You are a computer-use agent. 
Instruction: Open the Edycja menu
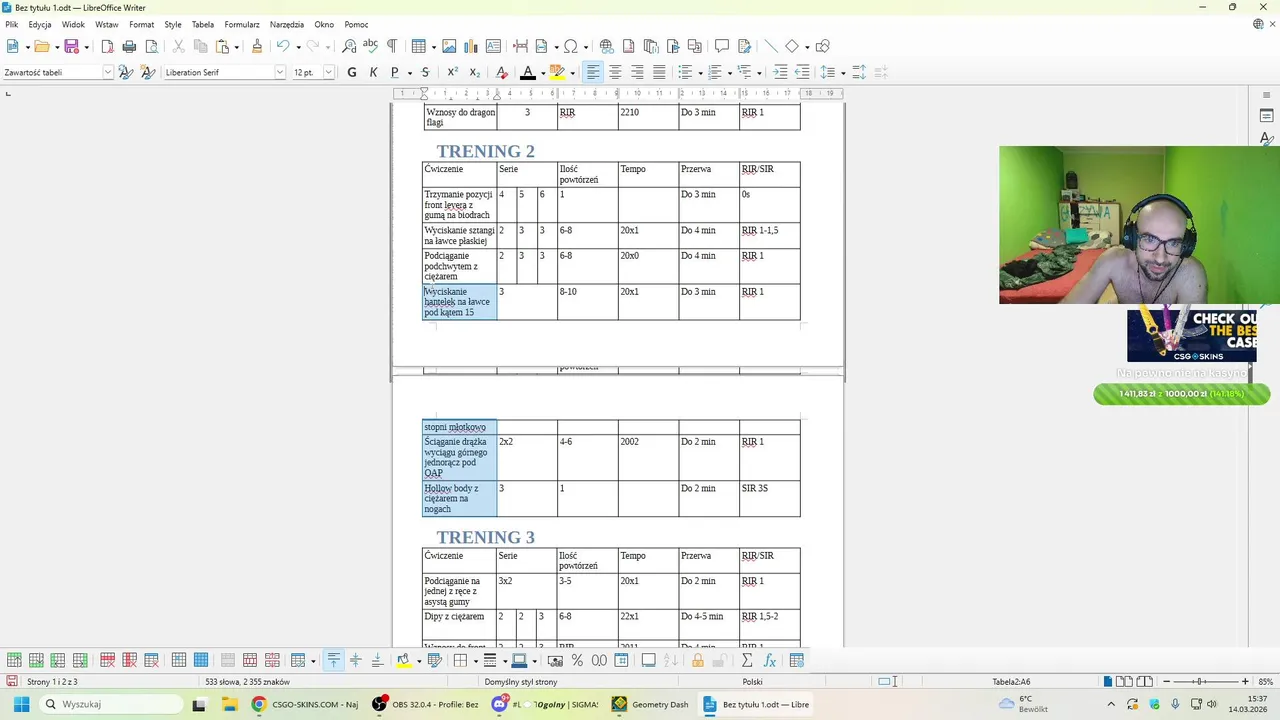(x=40, y=24)
